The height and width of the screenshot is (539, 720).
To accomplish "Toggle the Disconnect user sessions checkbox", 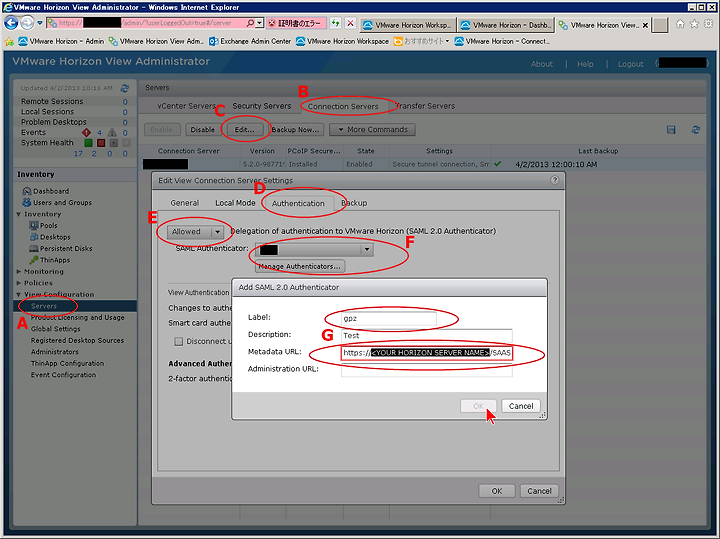I will tap(179, 341).
